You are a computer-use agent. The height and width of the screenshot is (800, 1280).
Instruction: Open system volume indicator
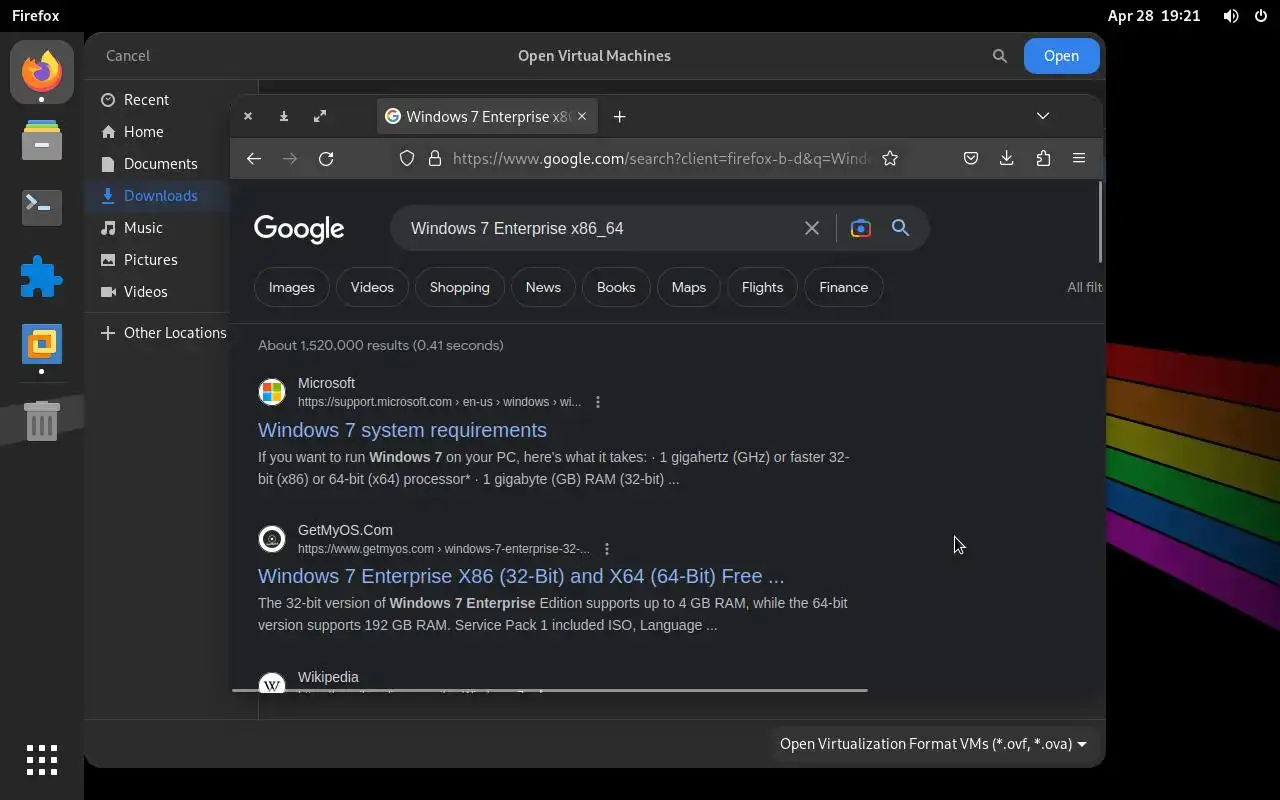(x=1231, y=16)
